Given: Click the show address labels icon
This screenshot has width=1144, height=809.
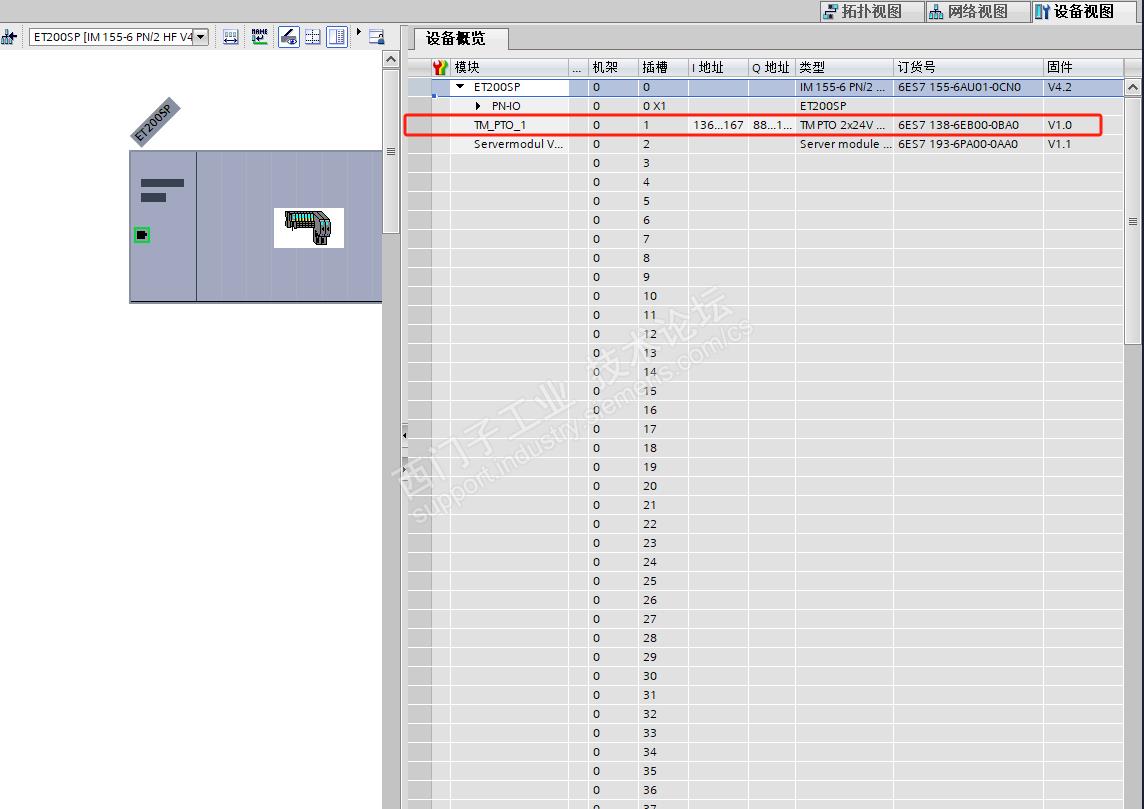Looking at the screenshot, I should pyautogui.click(x=231, y=36).
